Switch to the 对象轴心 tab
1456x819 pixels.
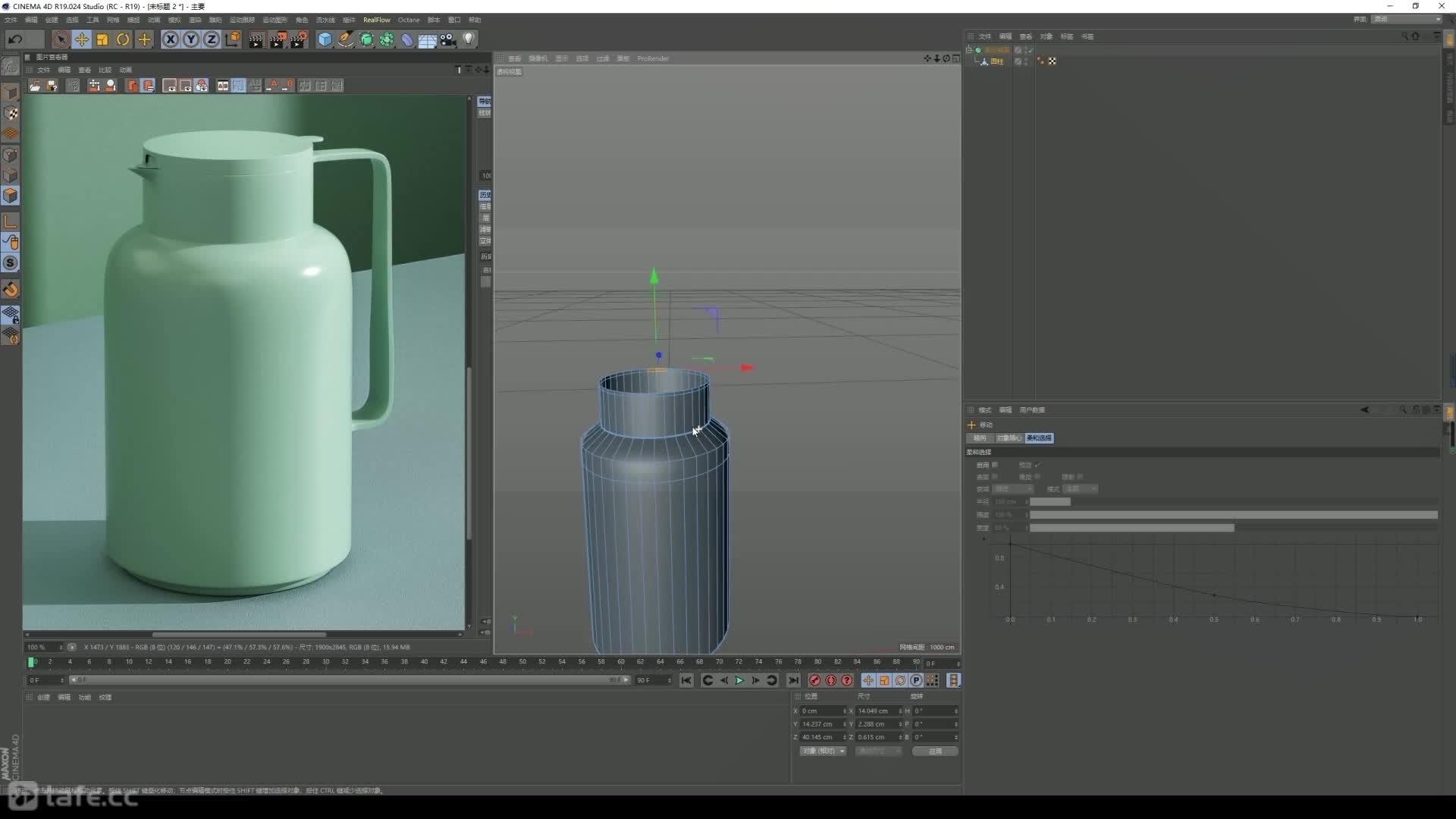click(1008, 438)
